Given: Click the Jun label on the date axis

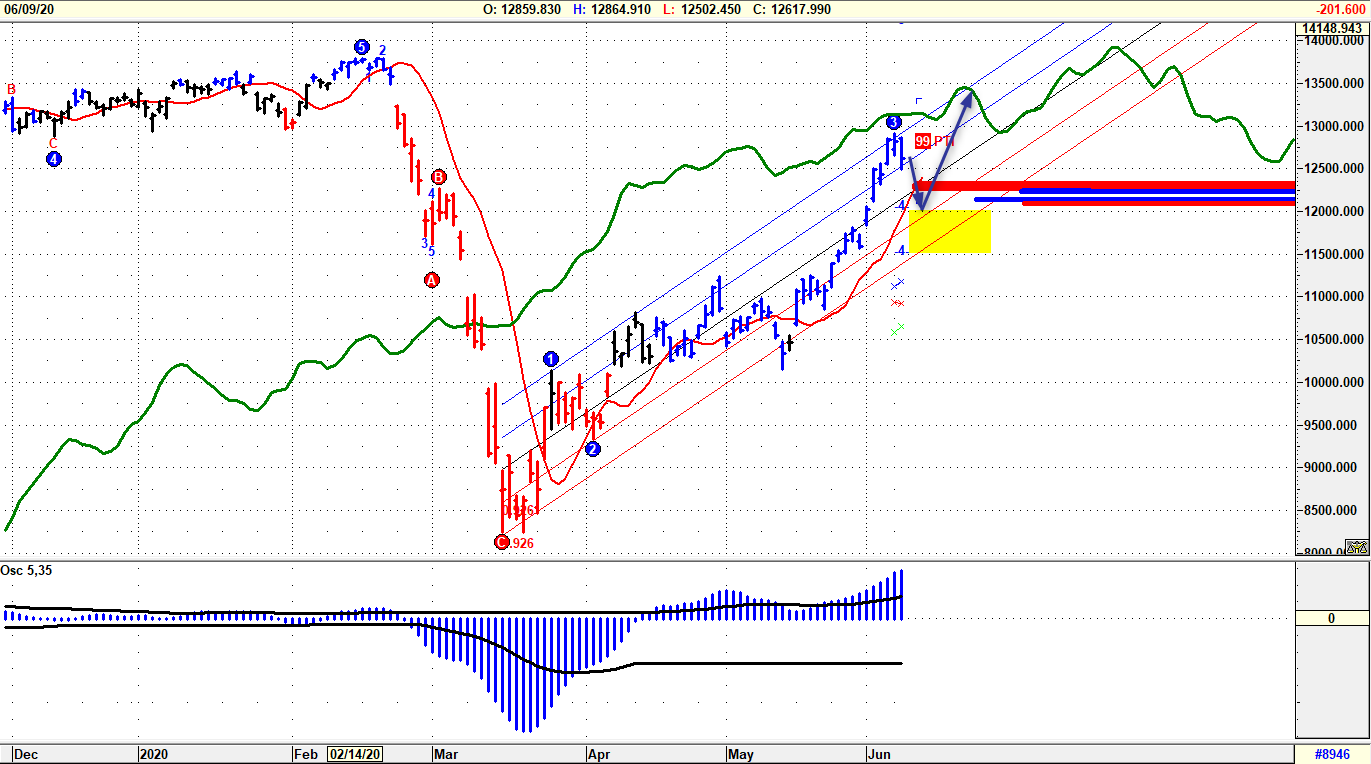Looking at the screenshot, I should (880, 754).
